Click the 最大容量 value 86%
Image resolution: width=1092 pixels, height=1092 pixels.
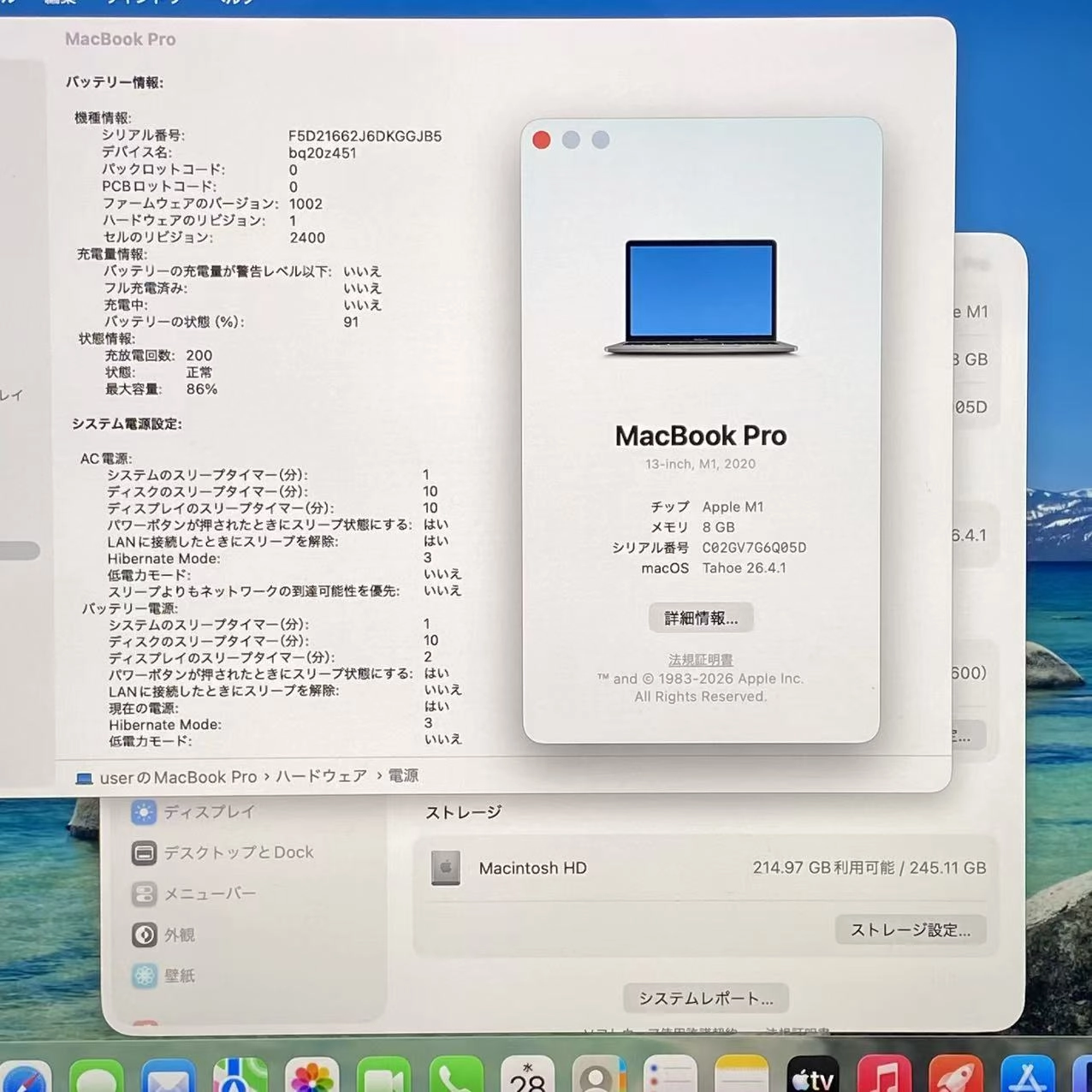[x=202, y=389]
